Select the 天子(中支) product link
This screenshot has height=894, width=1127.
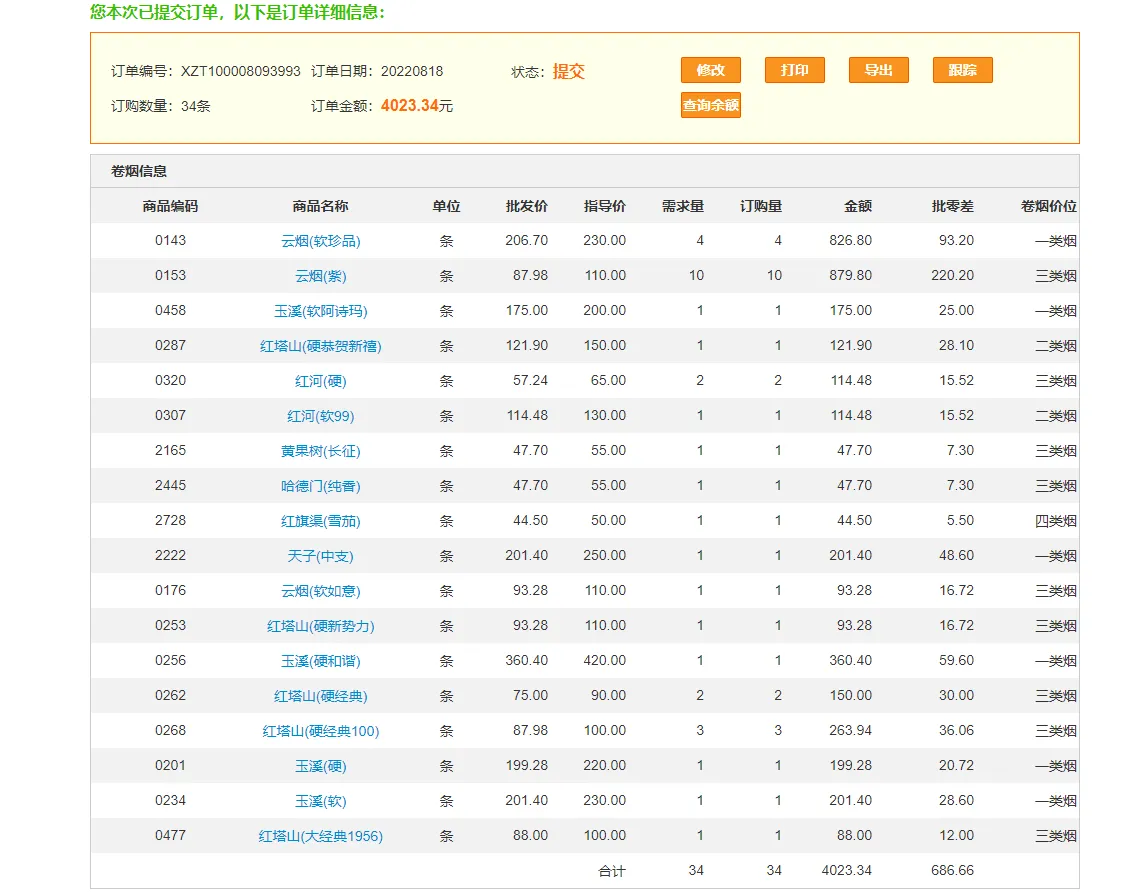(x=320, y=556)
